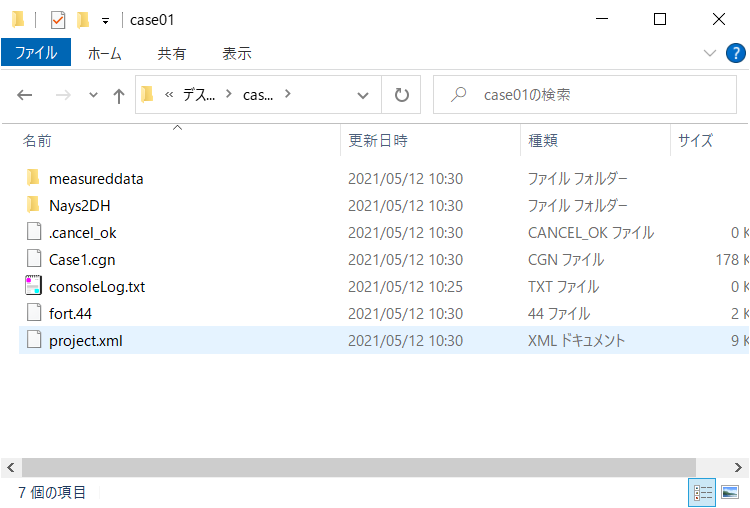Select .cancel_ok file name
The image size is (750, 508).
pos(82,233)
